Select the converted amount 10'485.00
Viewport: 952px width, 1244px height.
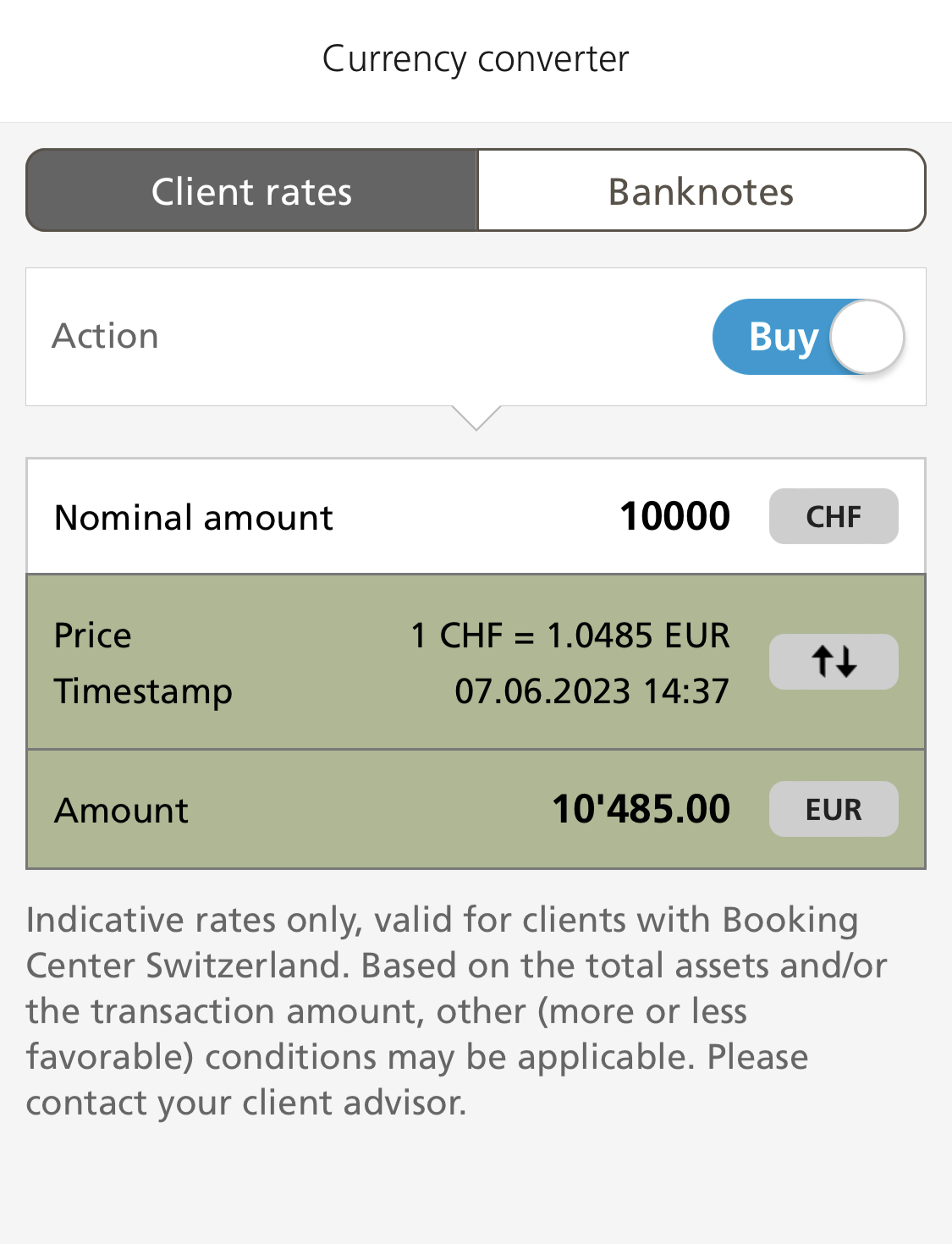tap(641, 809)
